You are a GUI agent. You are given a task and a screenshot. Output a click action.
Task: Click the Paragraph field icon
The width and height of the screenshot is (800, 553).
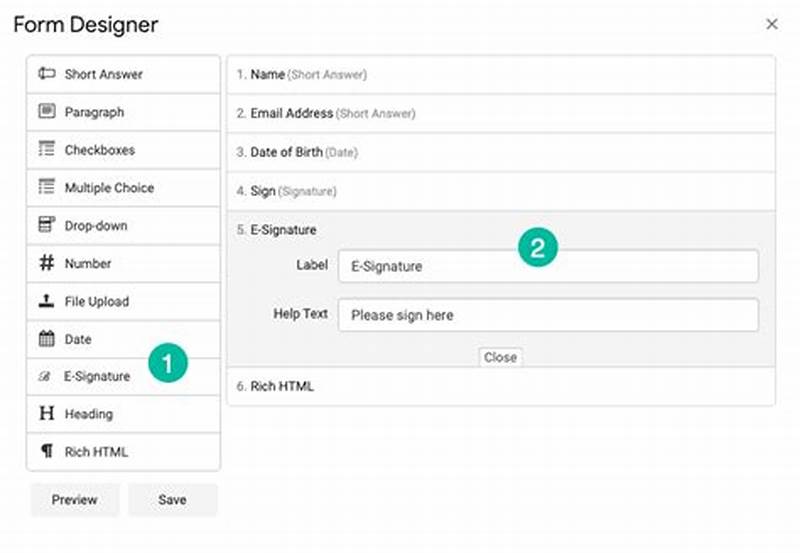[46, 111]
